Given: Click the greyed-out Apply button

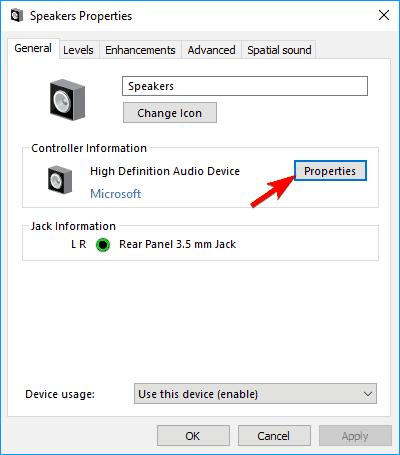Looking at the screenshot, I should point(355,436).
